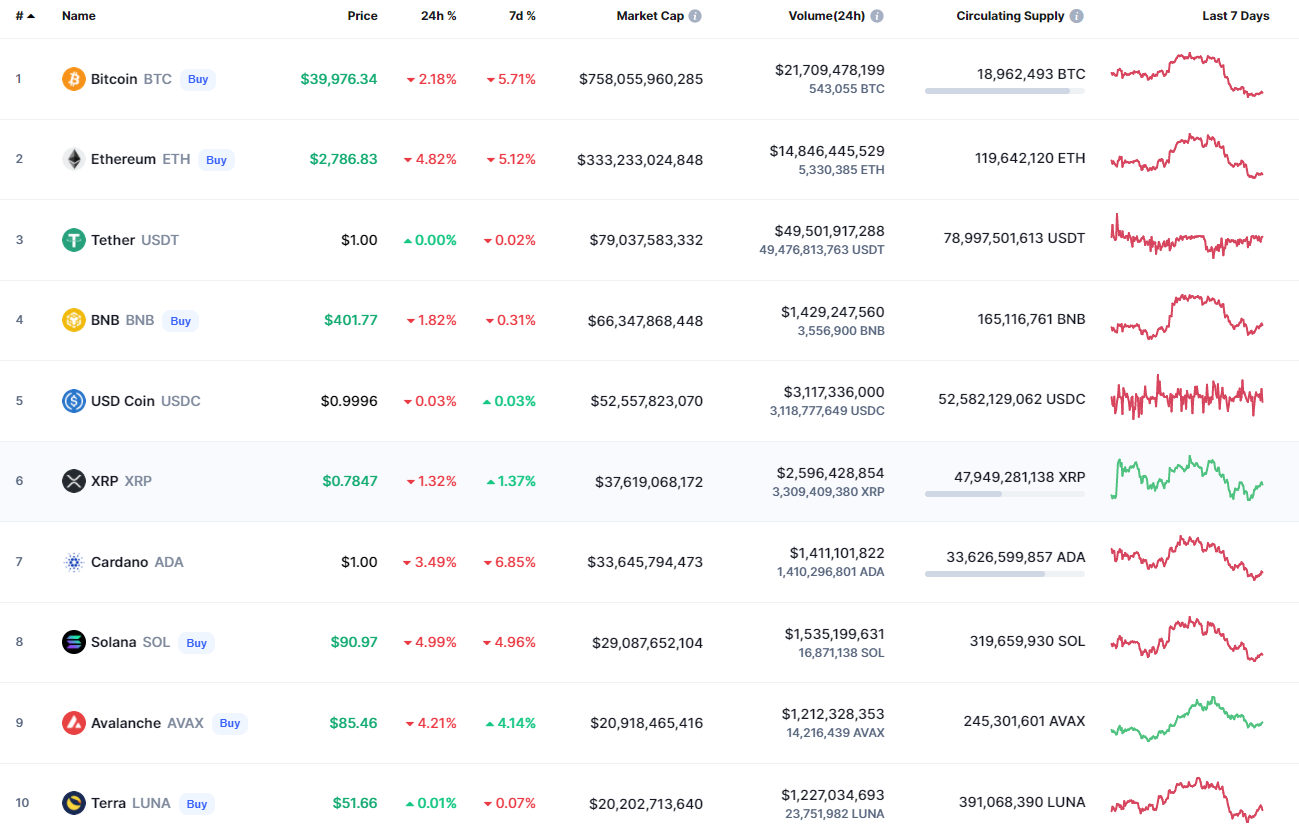
Task: Click the Terra LUNA logo icon
Action: pos(74,803)
